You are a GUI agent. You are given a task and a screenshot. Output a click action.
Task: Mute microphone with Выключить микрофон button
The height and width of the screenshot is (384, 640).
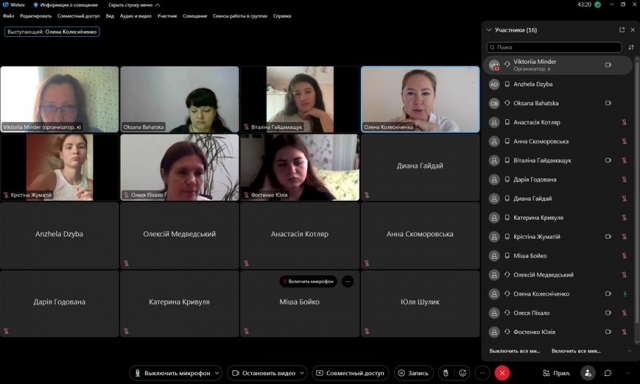[173, 373]
